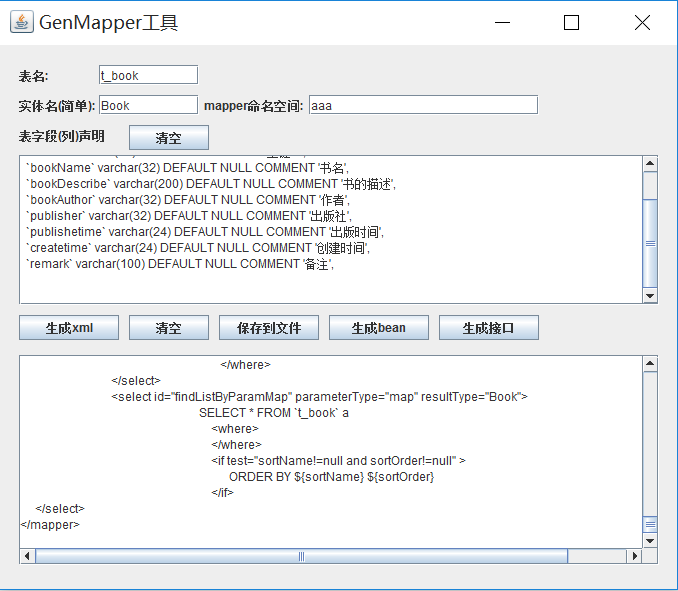Screen dimensions: 678x591
Task: Click the 实体名 field containing Book
Action: [148, 105]
